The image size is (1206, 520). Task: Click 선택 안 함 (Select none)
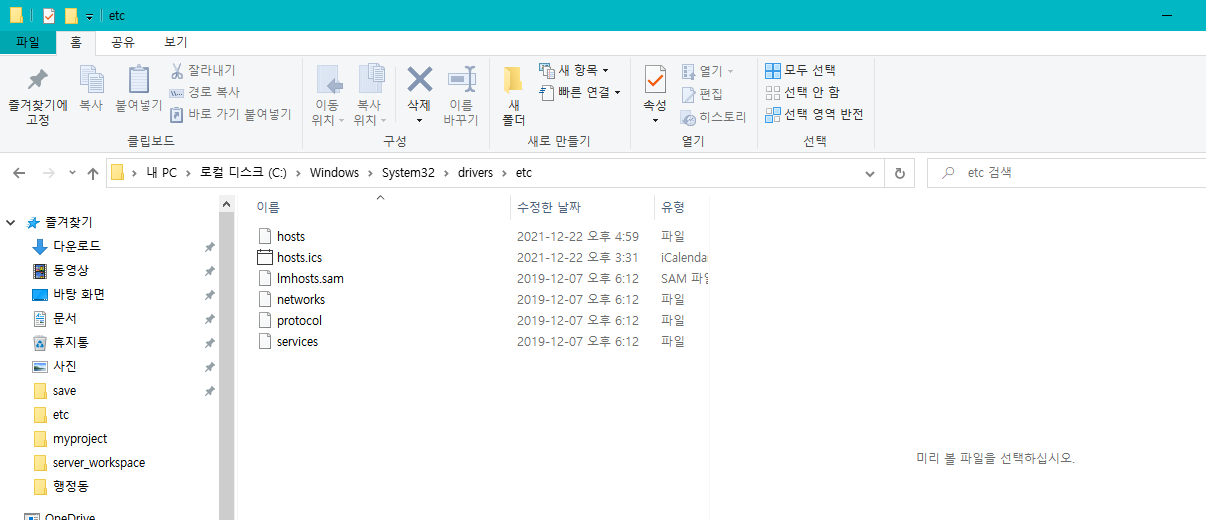click(x=802, y=92)
